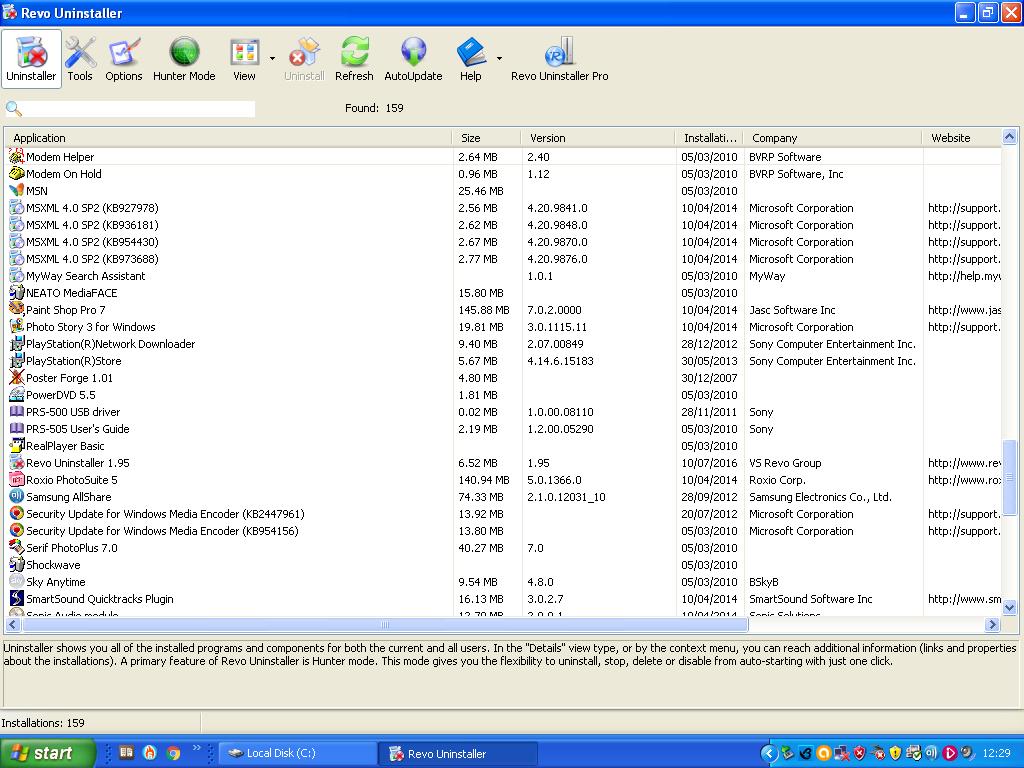Click the View toolbar icon
This screenshot has height=768, width=1024.
[244, 59]
